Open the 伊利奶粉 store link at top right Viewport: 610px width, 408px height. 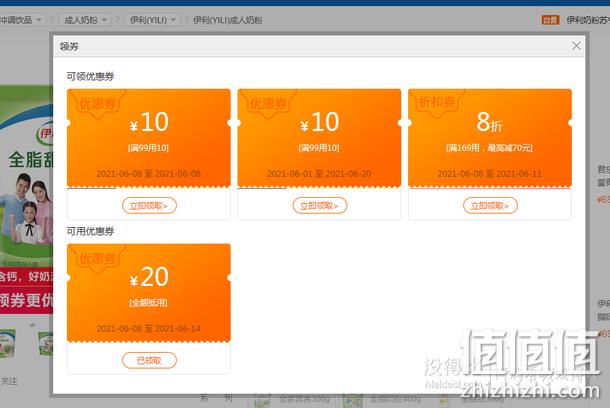(588, 20)
